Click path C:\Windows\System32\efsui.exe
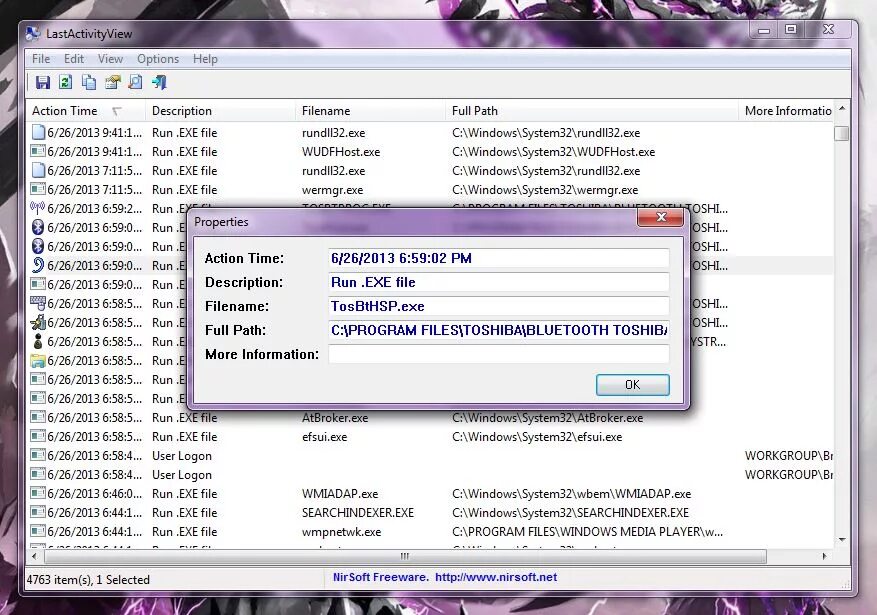Image resolution: width=877 pixels, height=615 pixels. click(x=537, y=437)
